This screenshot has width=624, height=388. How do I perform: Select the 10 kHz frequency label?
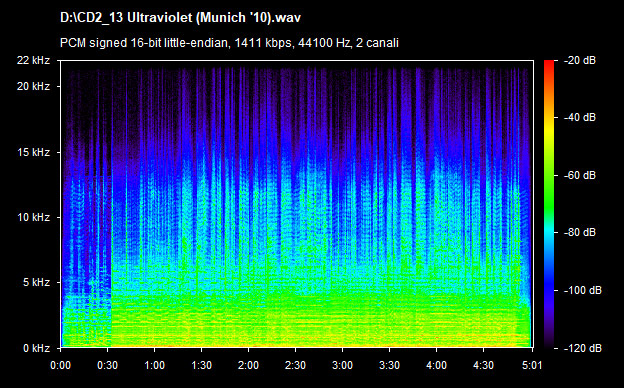33,217
